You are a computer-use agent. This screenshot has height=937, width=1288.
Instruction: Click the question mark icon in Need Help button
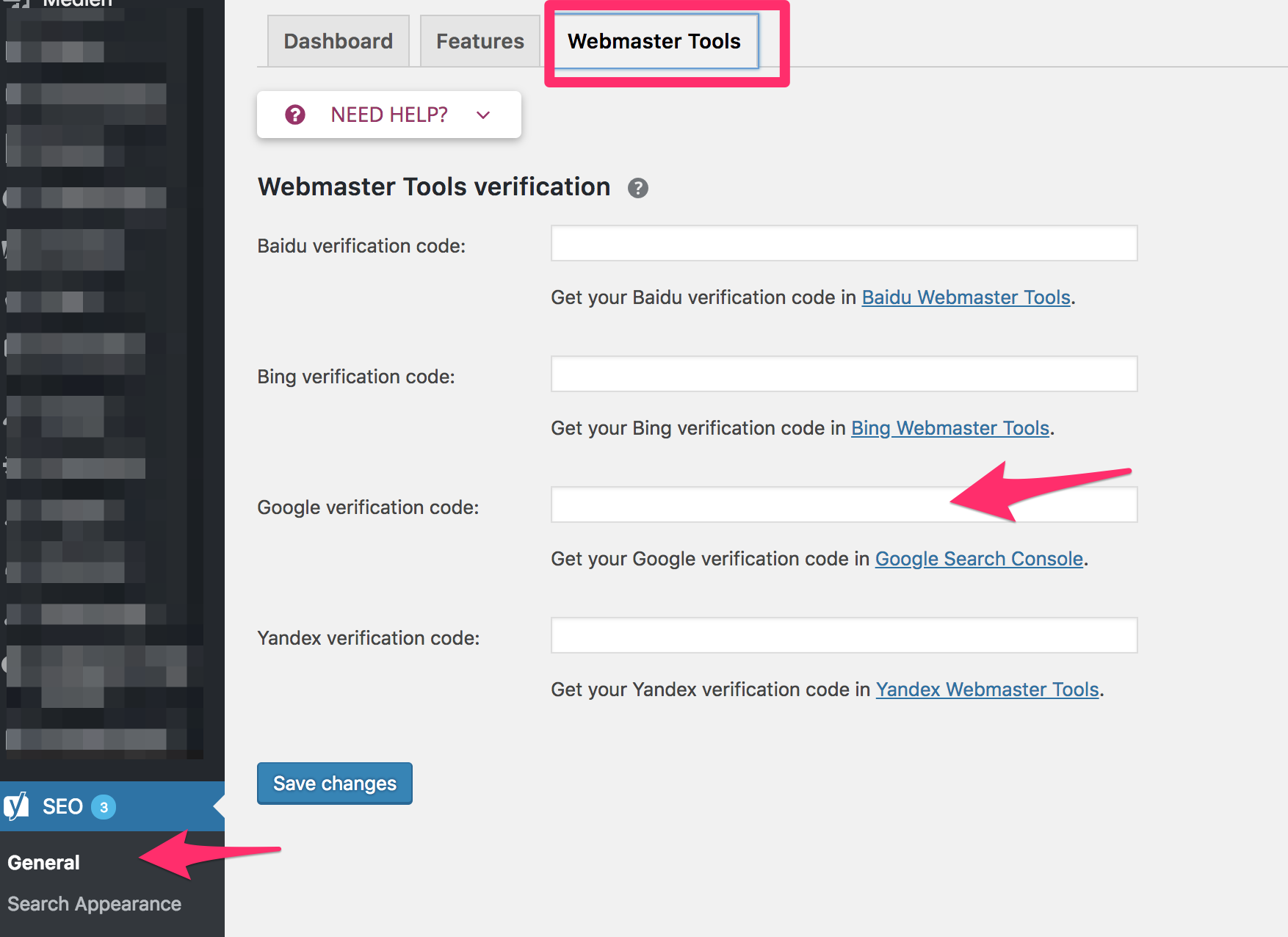click(x=295, y=115)
